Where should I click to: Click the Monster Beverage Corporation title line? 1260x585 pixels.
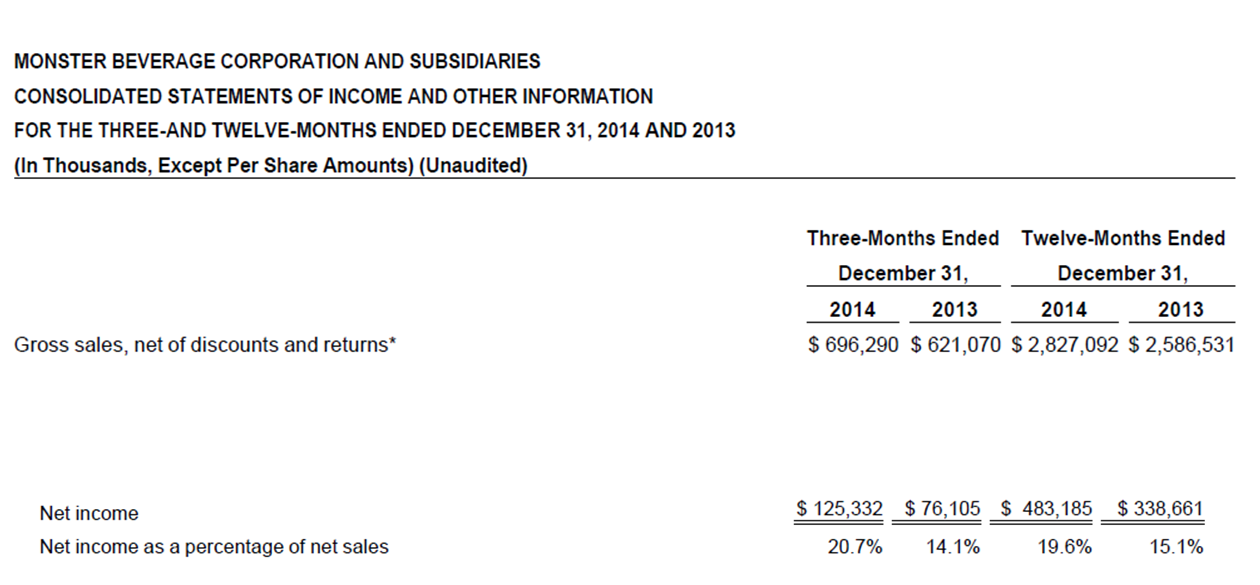[x=277, y=62]
